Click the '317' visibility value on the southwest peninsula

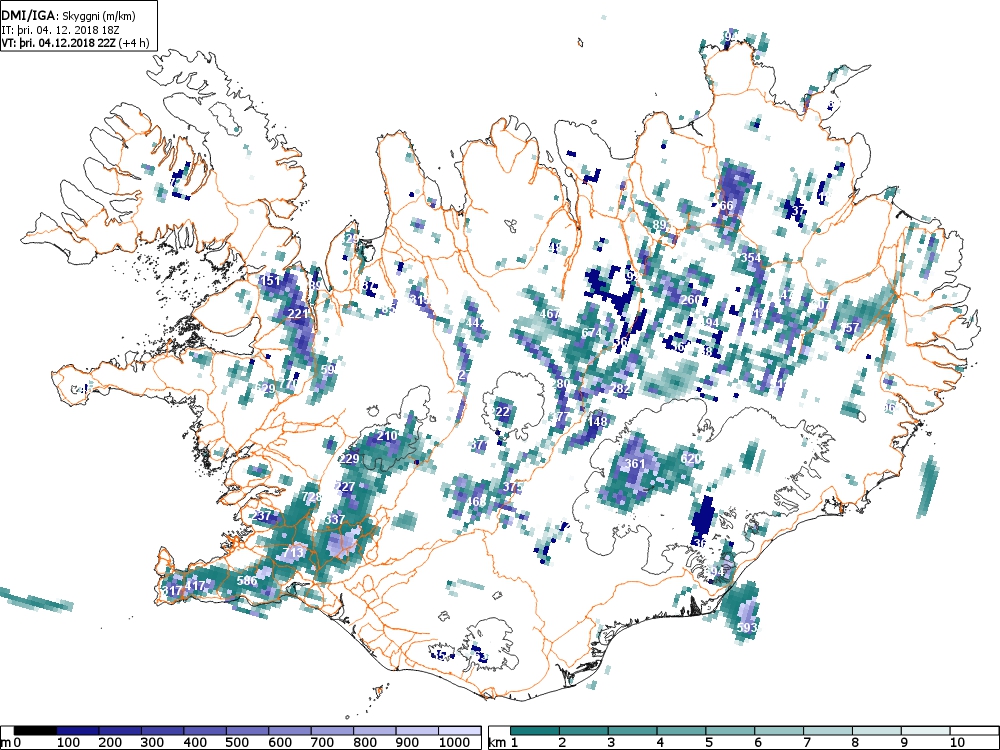(x=172, y=591)
